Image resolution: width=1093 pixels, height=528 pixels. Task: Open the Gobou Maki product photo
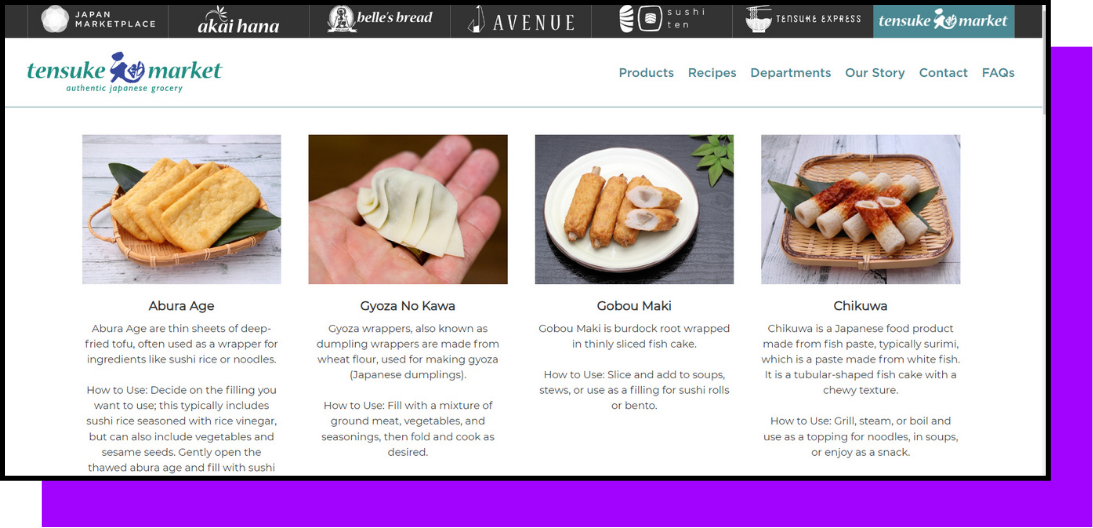tap(634, 209)
